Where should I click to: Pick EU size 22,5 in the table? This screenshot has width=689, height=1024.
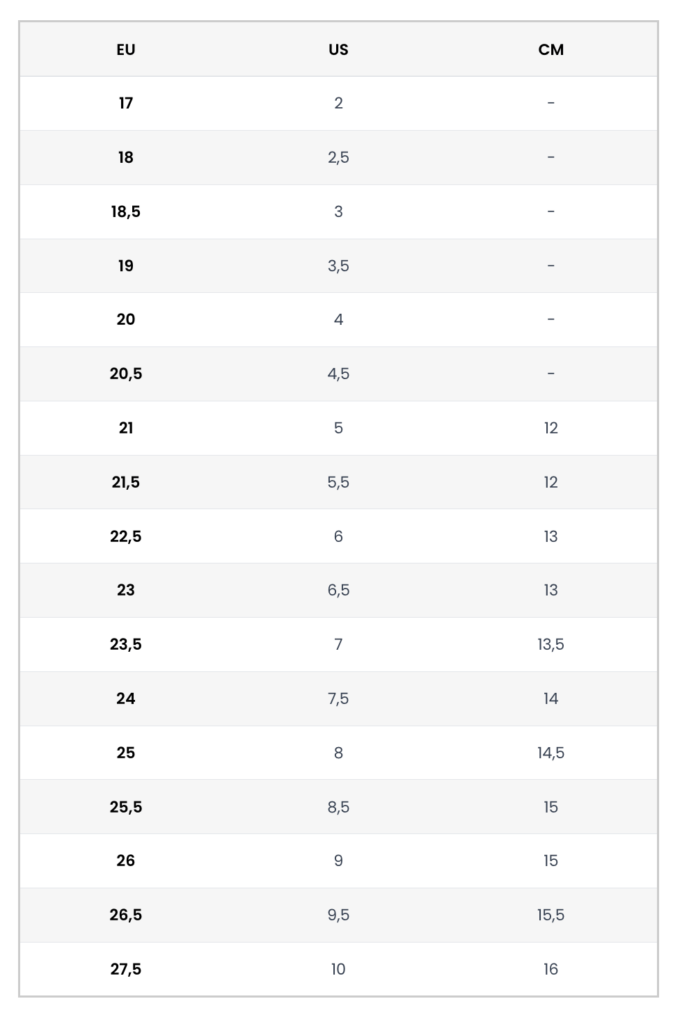click(x=126, y=536)
